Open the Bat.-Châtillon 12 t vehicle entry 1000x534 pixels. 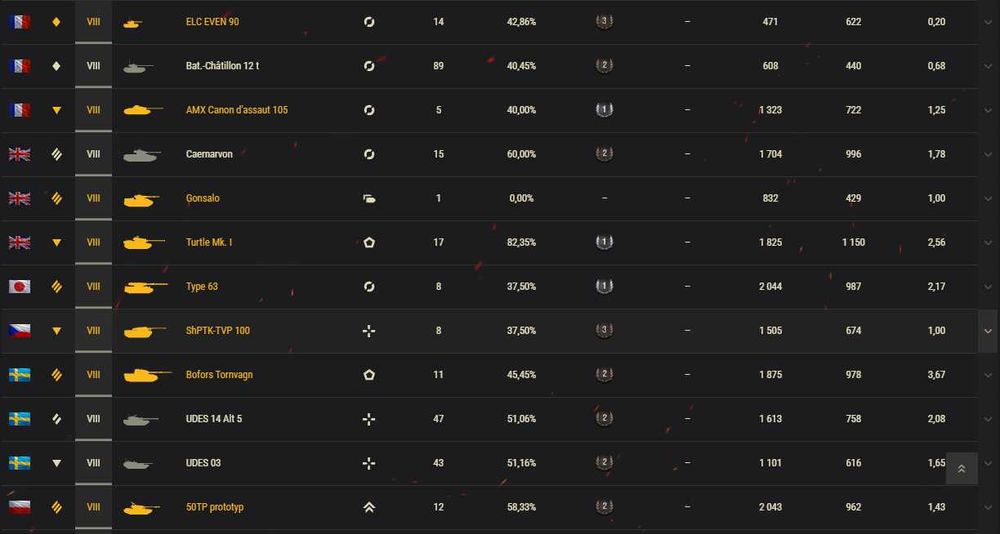click(x=222, y=66)
